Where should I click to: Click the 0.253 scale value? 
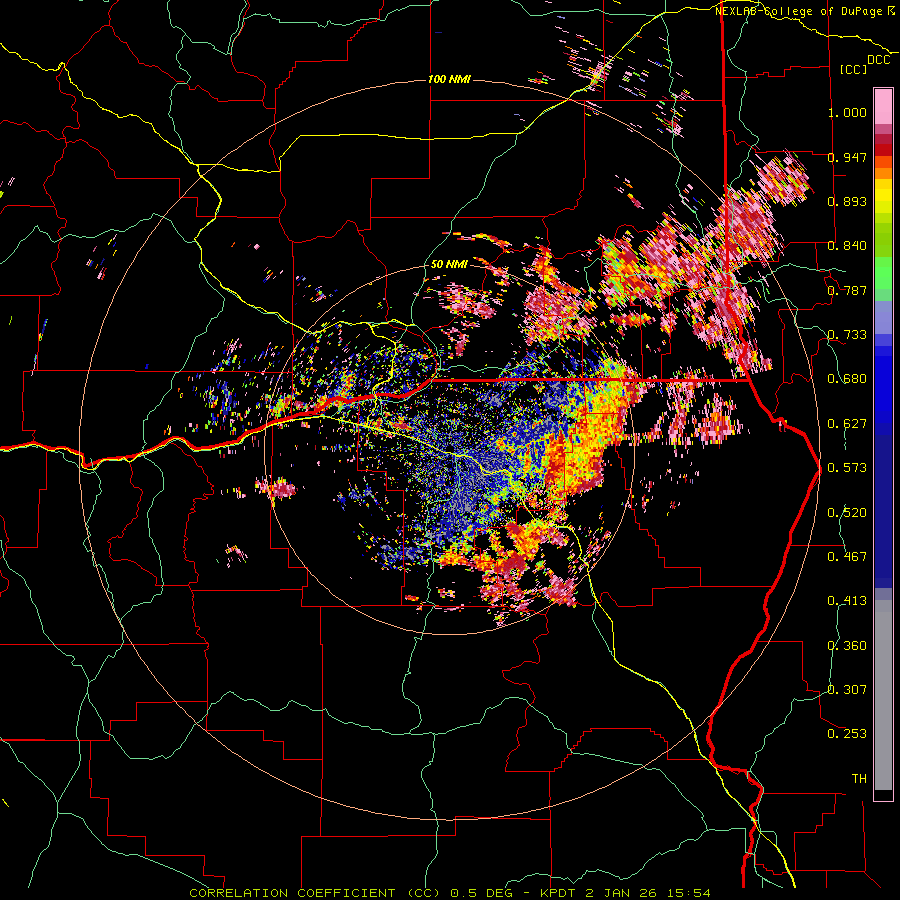[847, 734]
